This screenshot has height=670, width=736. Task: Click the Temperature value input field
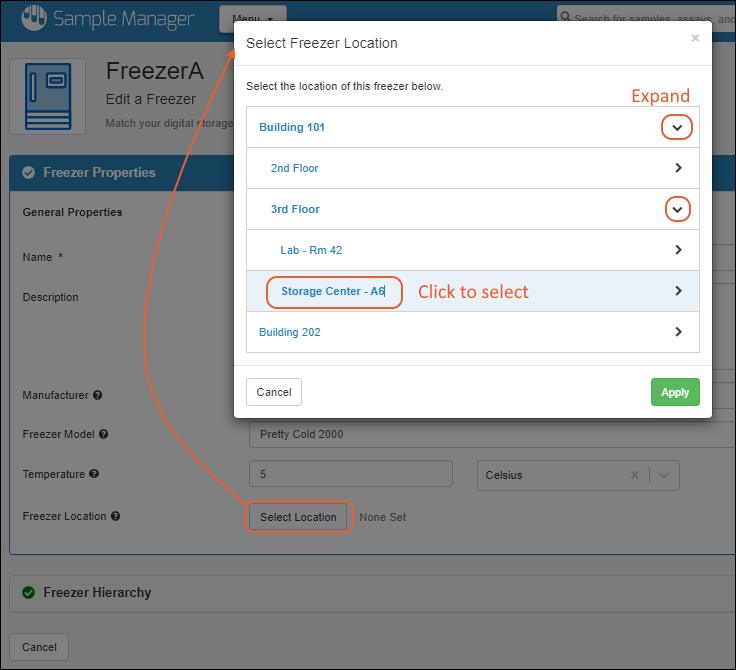[350, 474]
